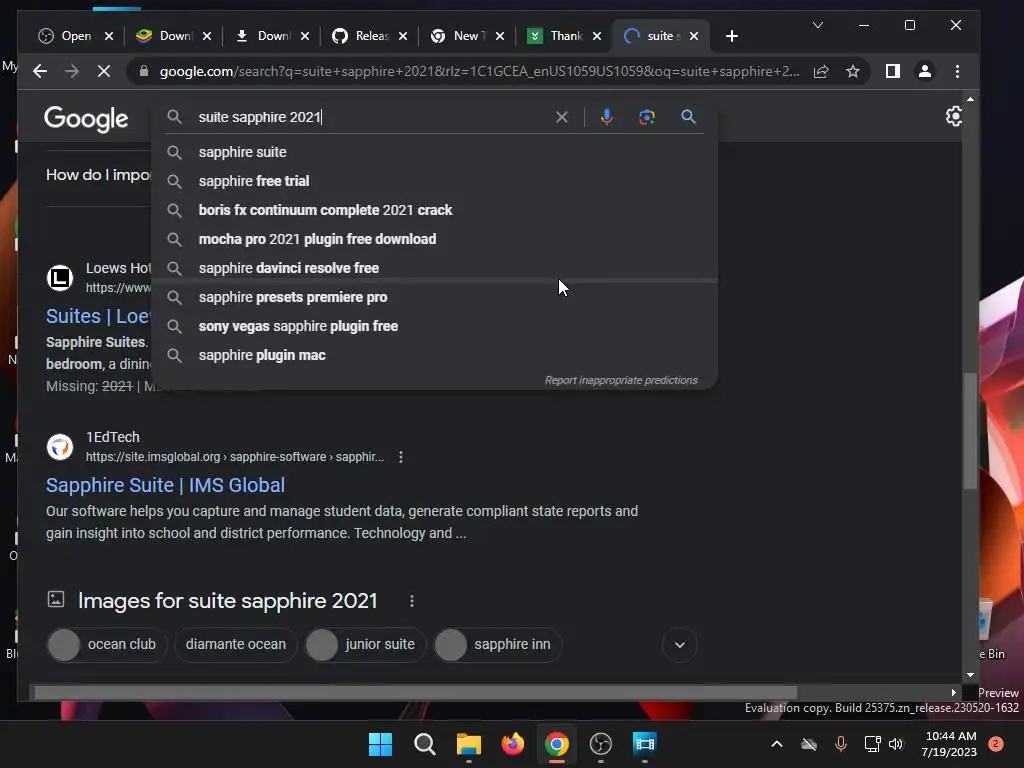This screenshot has width=1024, height=768.
Task: Select the sapphire inn image chip
Action: [x=498, y=645]
